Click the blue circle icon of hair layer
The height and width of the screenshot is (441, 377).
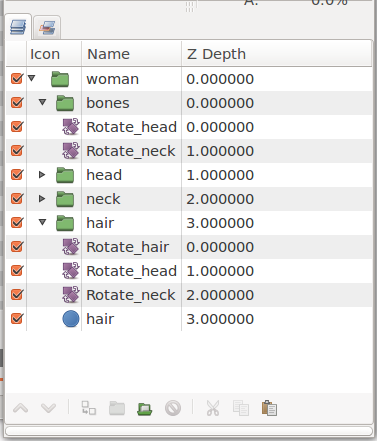pyautogui.click(x=71, y=319)
